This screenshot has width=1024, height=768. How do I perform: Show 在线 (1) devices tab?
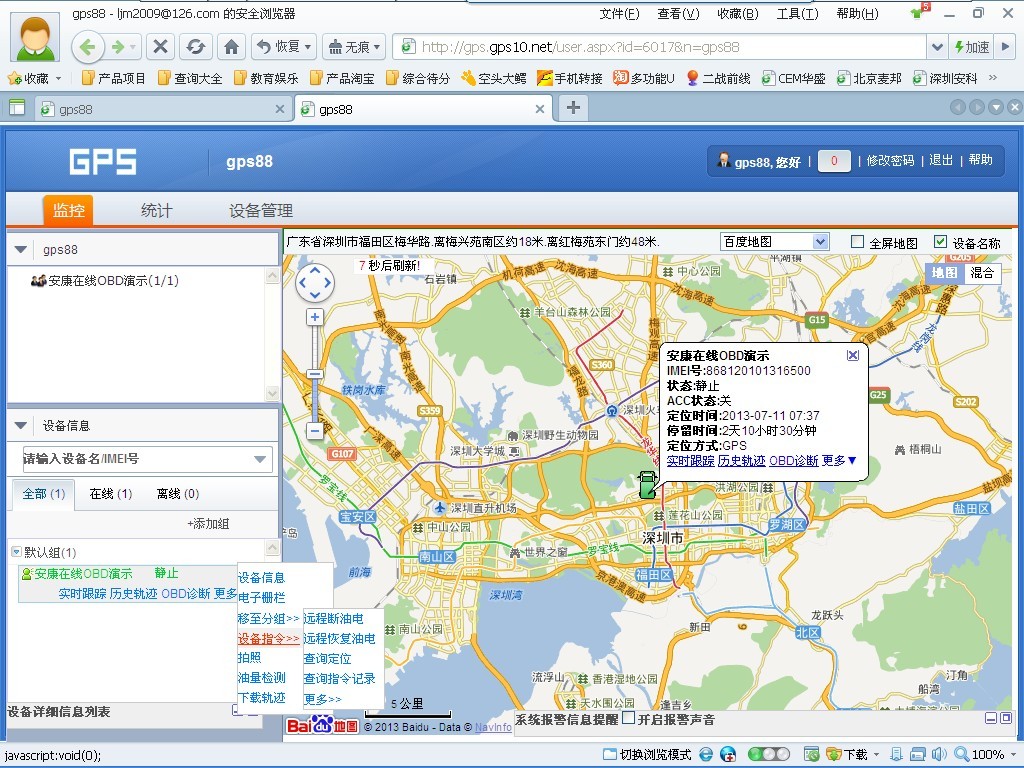coord(111,494)
